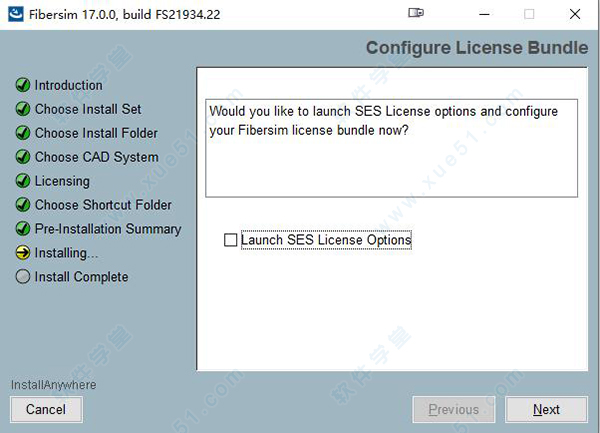This screenshot has height=433, width=600.
Task: Click the Cancel button
Action: (46, 409)
